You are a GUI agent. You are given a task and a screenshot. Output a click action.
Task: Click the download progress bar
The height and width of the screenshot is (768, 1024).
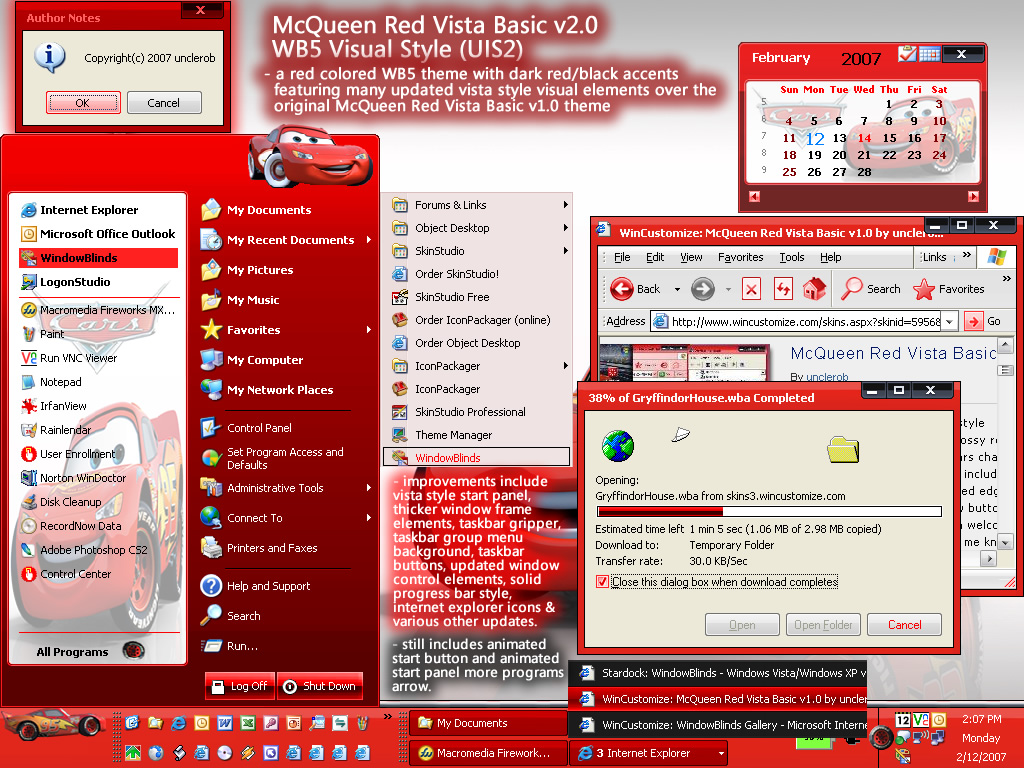(x=769, y=511)
